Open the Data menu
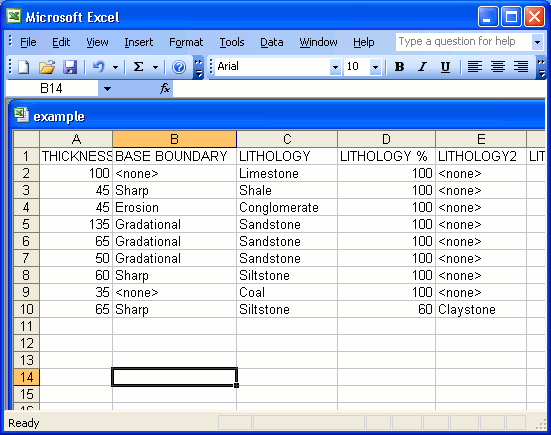 coord(272,42)
